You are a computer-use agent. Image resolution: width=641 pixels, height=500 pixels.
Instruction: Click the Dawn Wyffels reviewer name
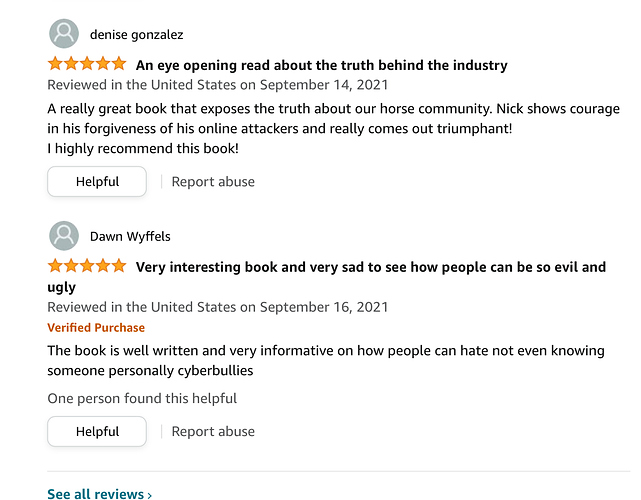pyautogui.click(x=130, y=236)
